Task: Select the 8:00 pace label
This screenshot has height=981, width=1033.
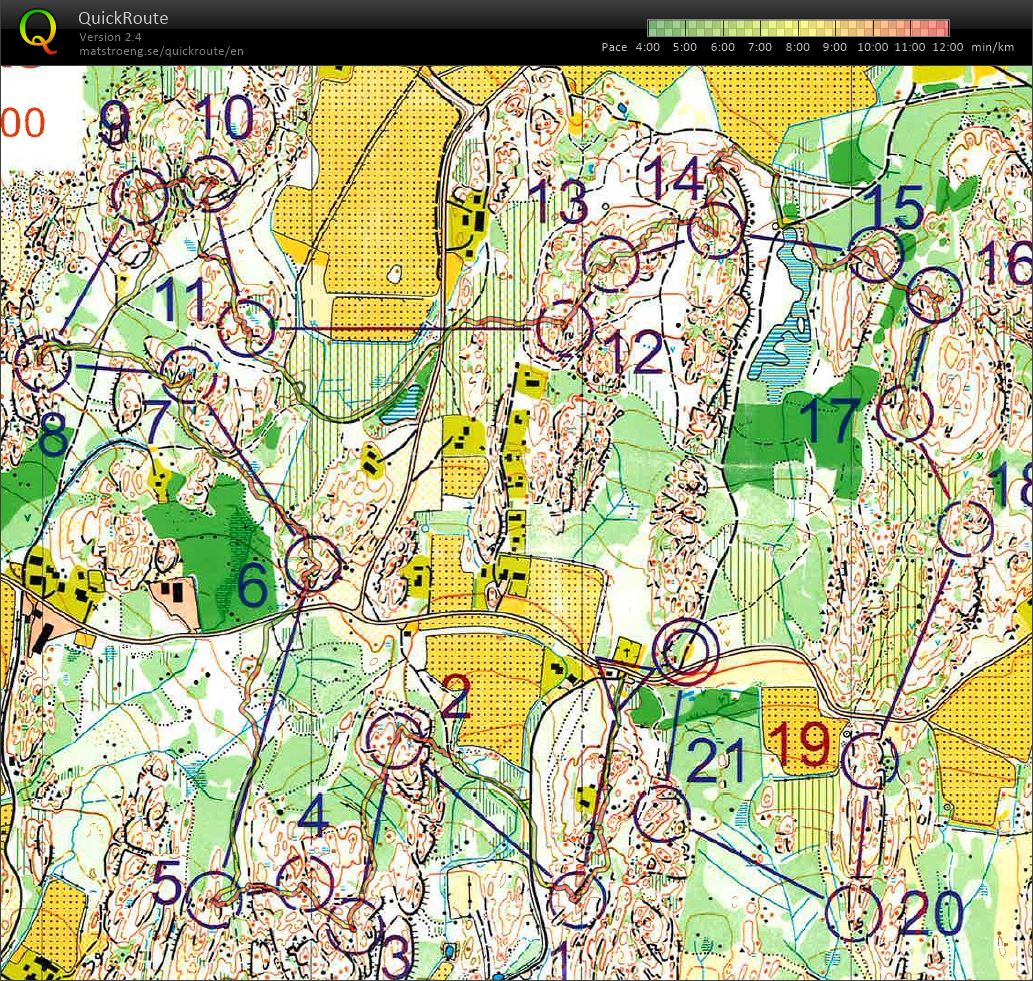Action: 798,47
